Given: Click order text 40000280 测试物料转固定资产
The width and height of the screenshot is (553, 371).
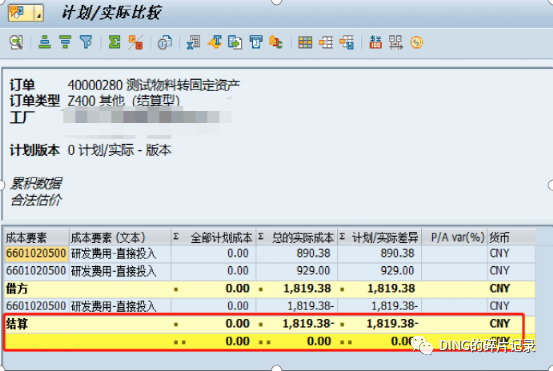Looking at the screenshot, I should (x=154, y=85).
